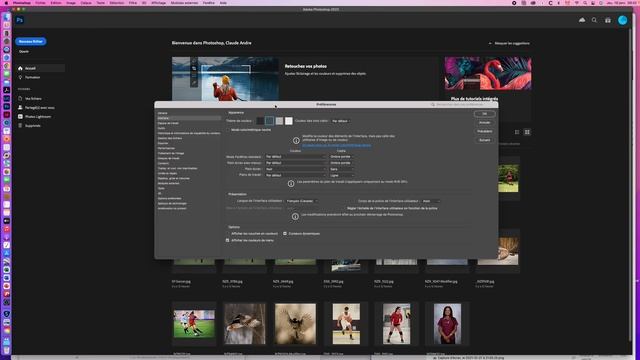
Task: Select Curseurs preferences category
Action: (163, 163)
